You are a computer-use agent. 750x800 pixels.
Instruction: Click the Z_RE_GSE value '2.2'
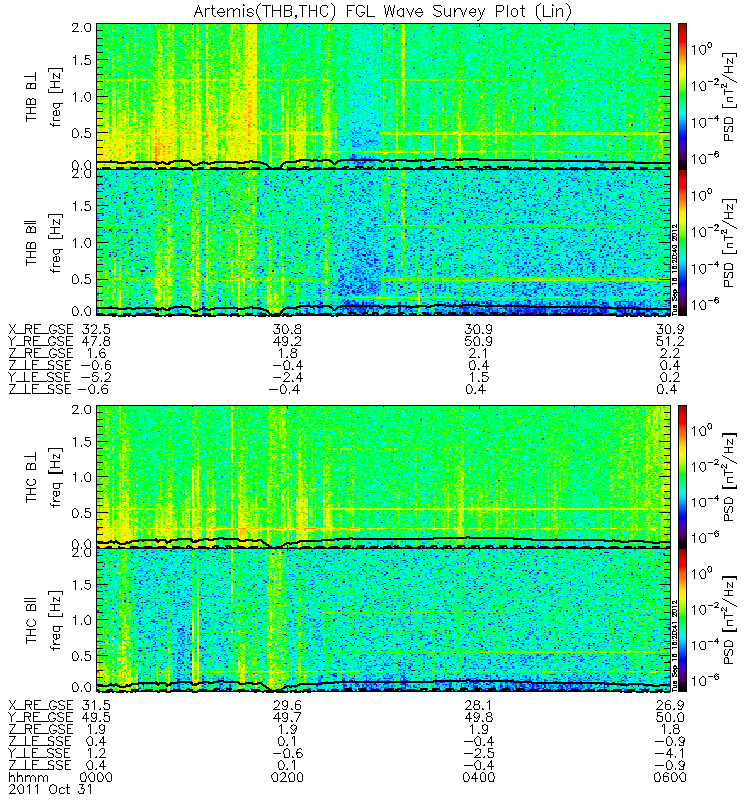point(670,354)
